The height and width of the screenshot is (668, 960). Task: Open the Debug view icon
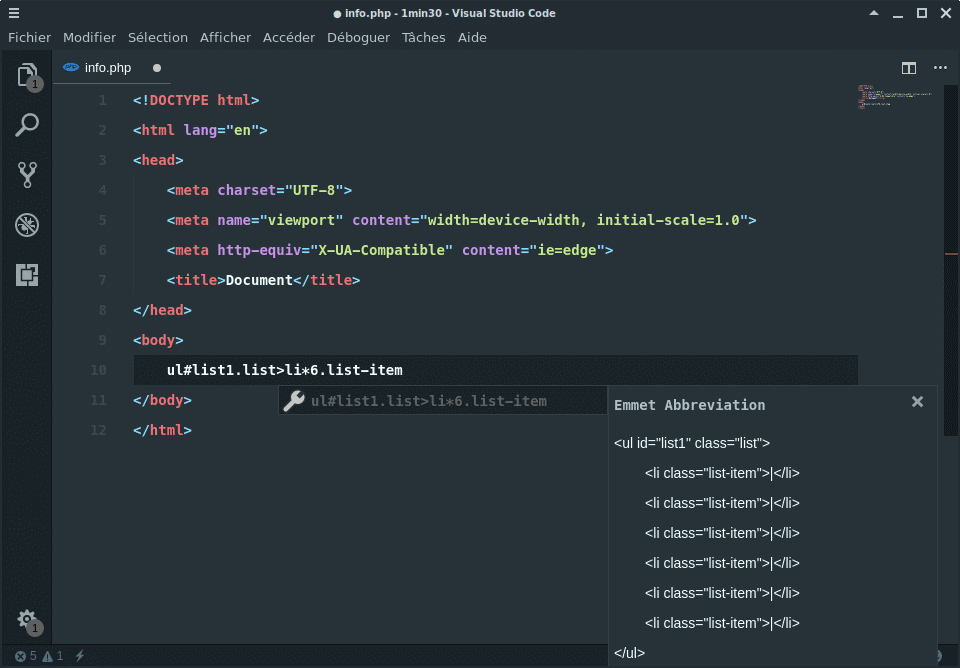click(27, 225)
